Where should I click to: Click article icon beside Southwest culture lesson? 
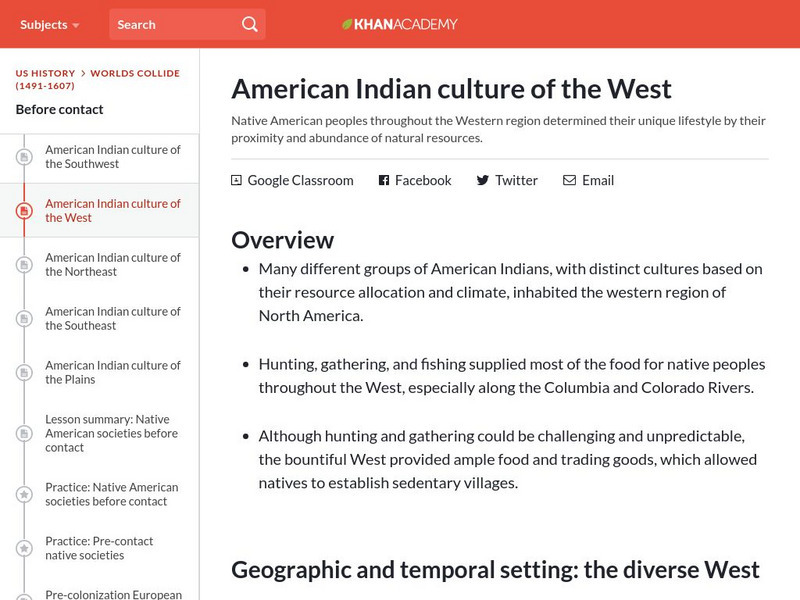click(x=24, y=157)
